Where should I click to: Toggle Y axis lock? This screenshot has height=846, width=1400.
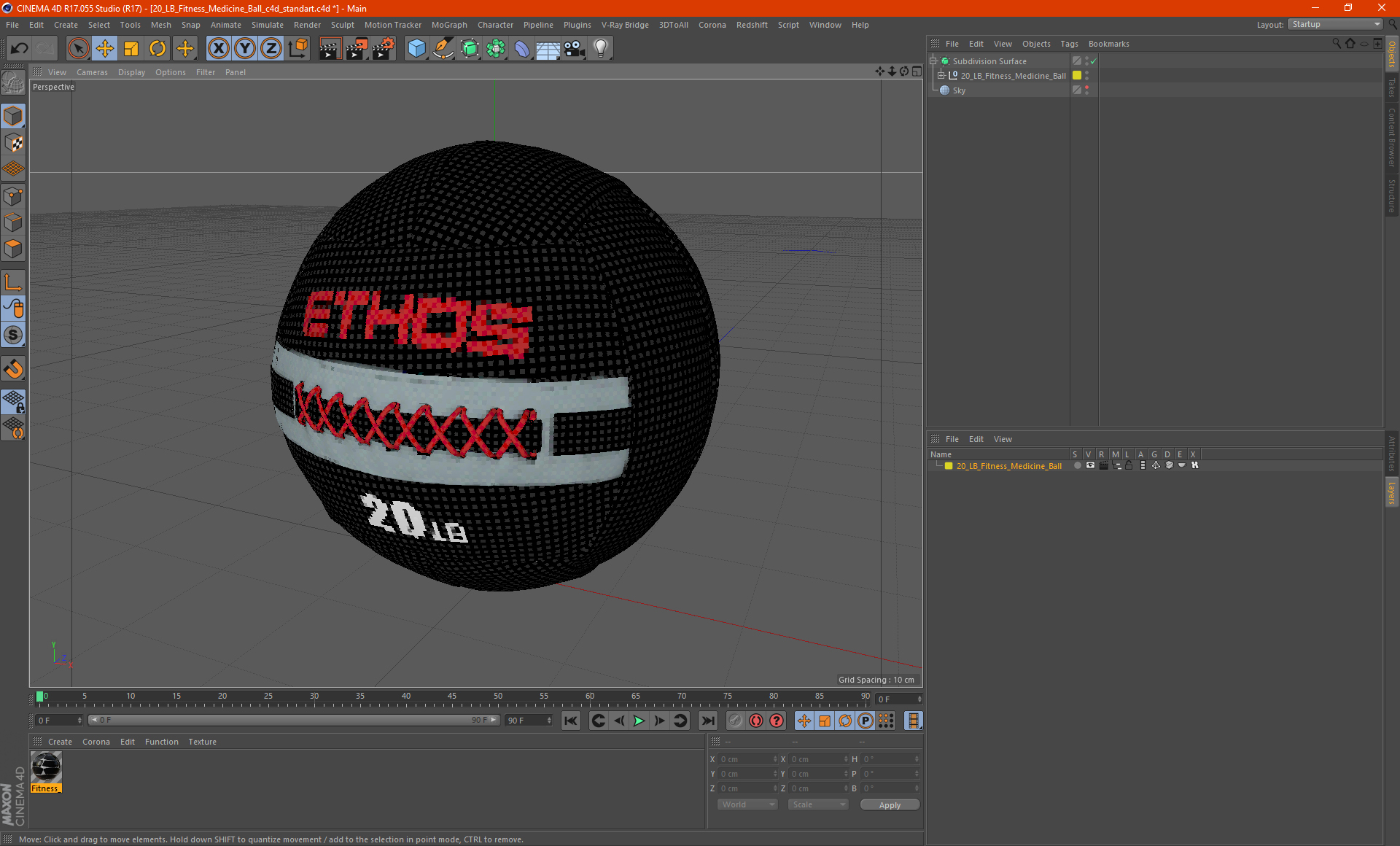coord(245,49)
